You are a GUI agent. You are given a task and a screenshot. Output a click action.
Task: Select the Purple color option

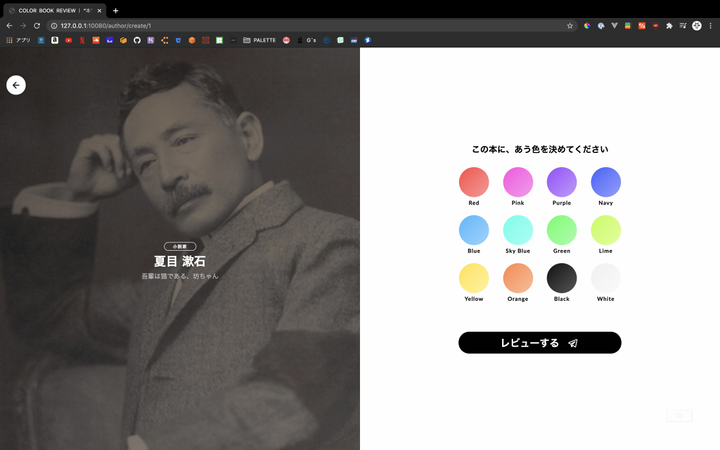(562, 182)
